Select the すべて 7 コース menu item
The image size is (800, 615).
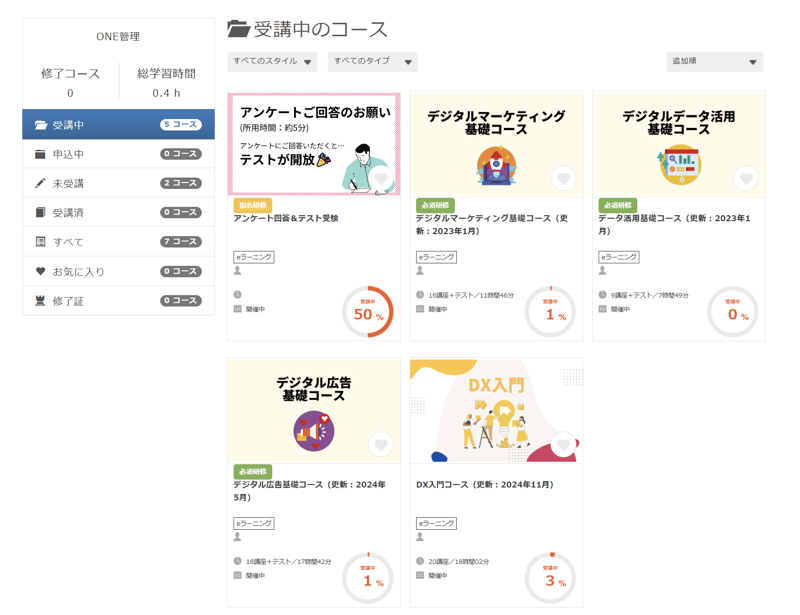[118, 242]
